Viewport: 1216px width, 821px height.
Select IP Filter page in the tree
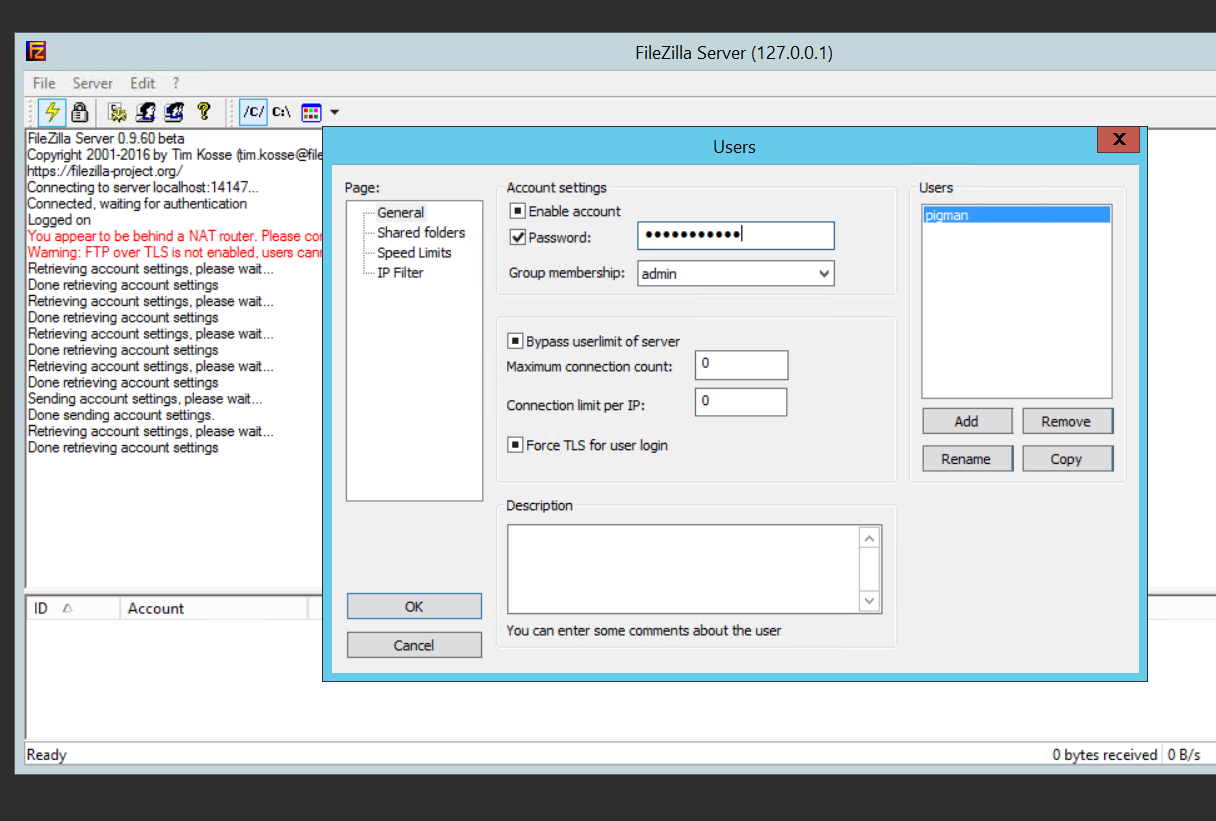pyautogui.click(x=400, y=272)
